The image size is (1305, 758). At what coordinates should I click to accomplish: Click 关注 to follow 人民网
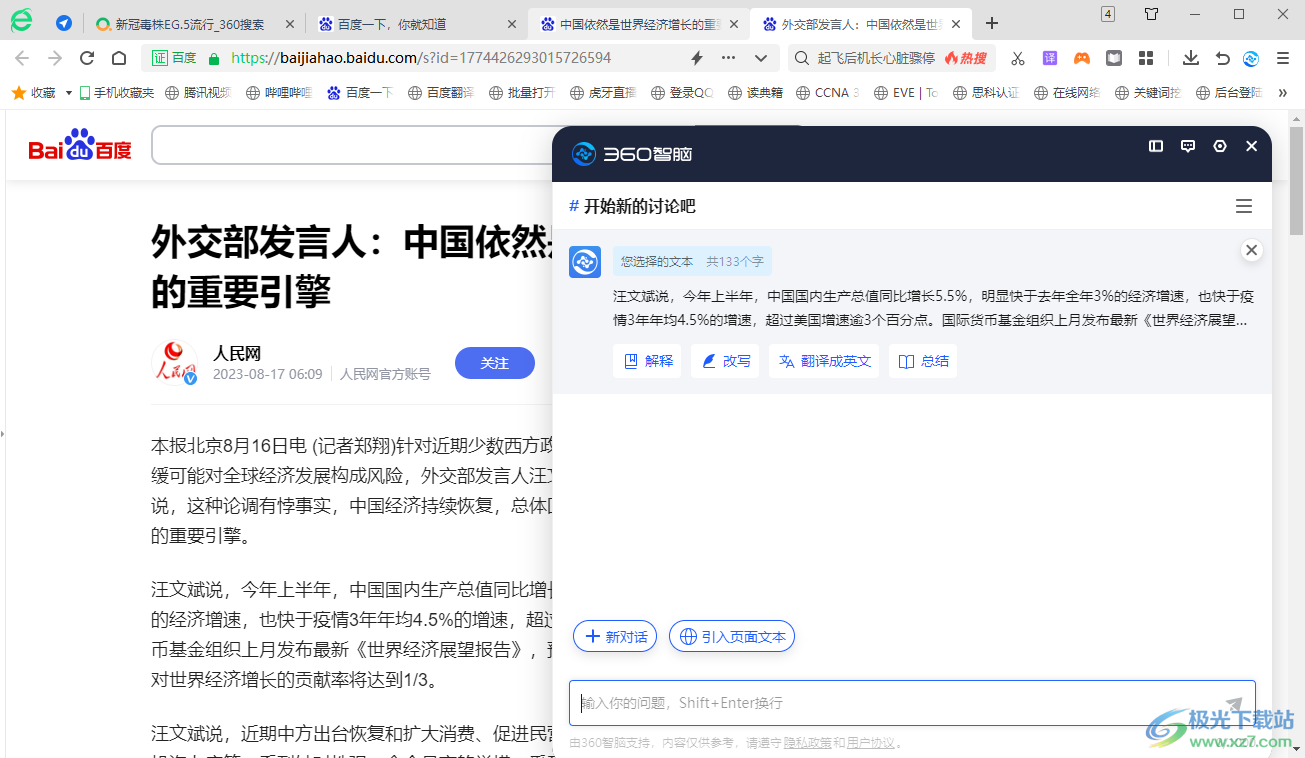pyautogui.click(x=494, y=363)
